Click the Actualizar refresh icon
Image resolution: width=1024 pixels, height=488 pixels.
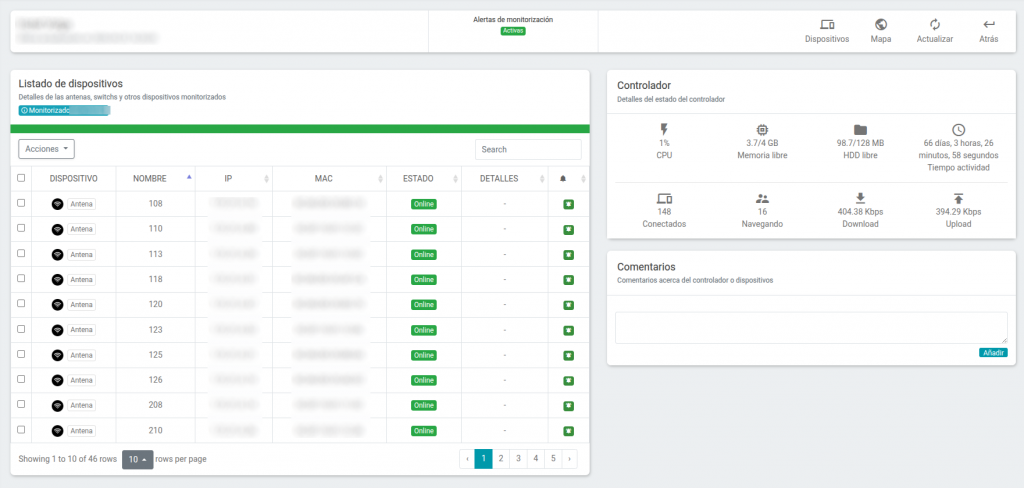(x=935, y=25)
